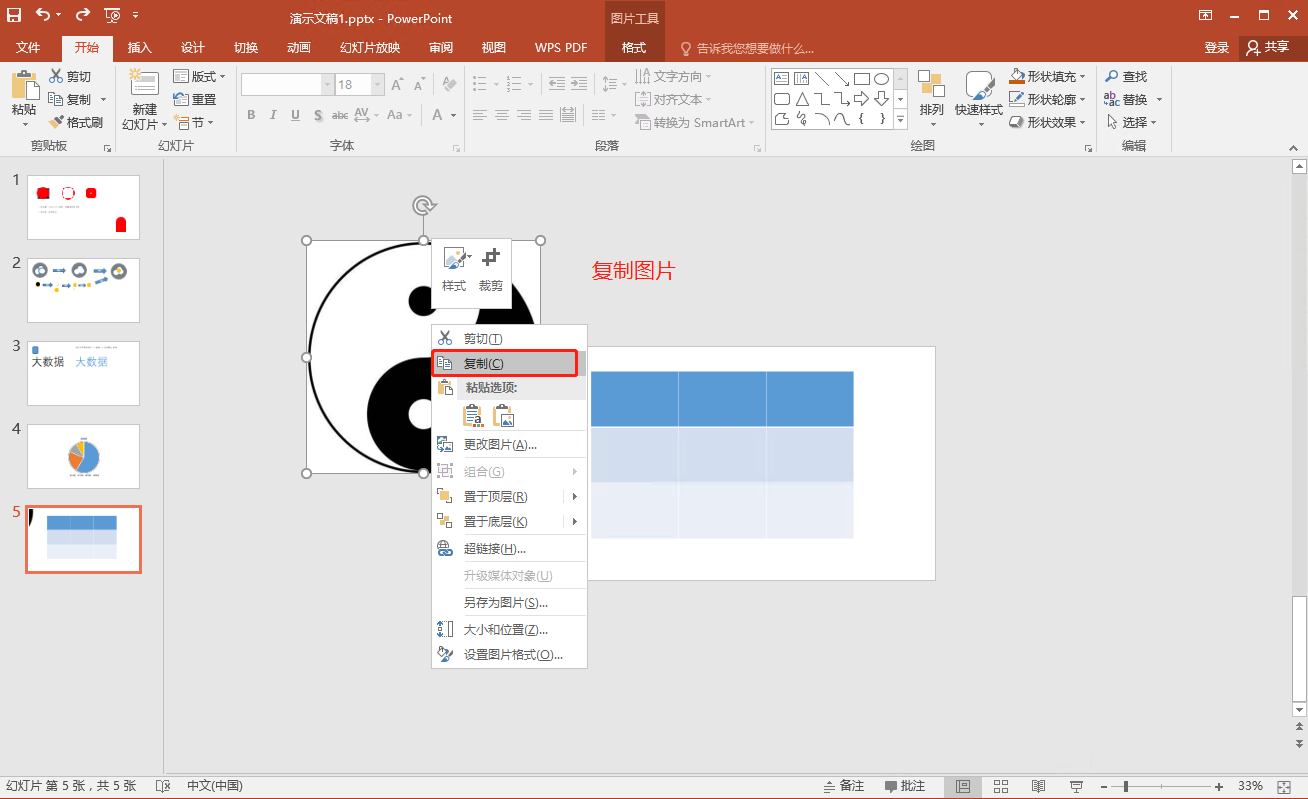Start Slide Show icon in status bar
The width and height of the screenshot is (1308, 799).
(x=1076, y=786)
